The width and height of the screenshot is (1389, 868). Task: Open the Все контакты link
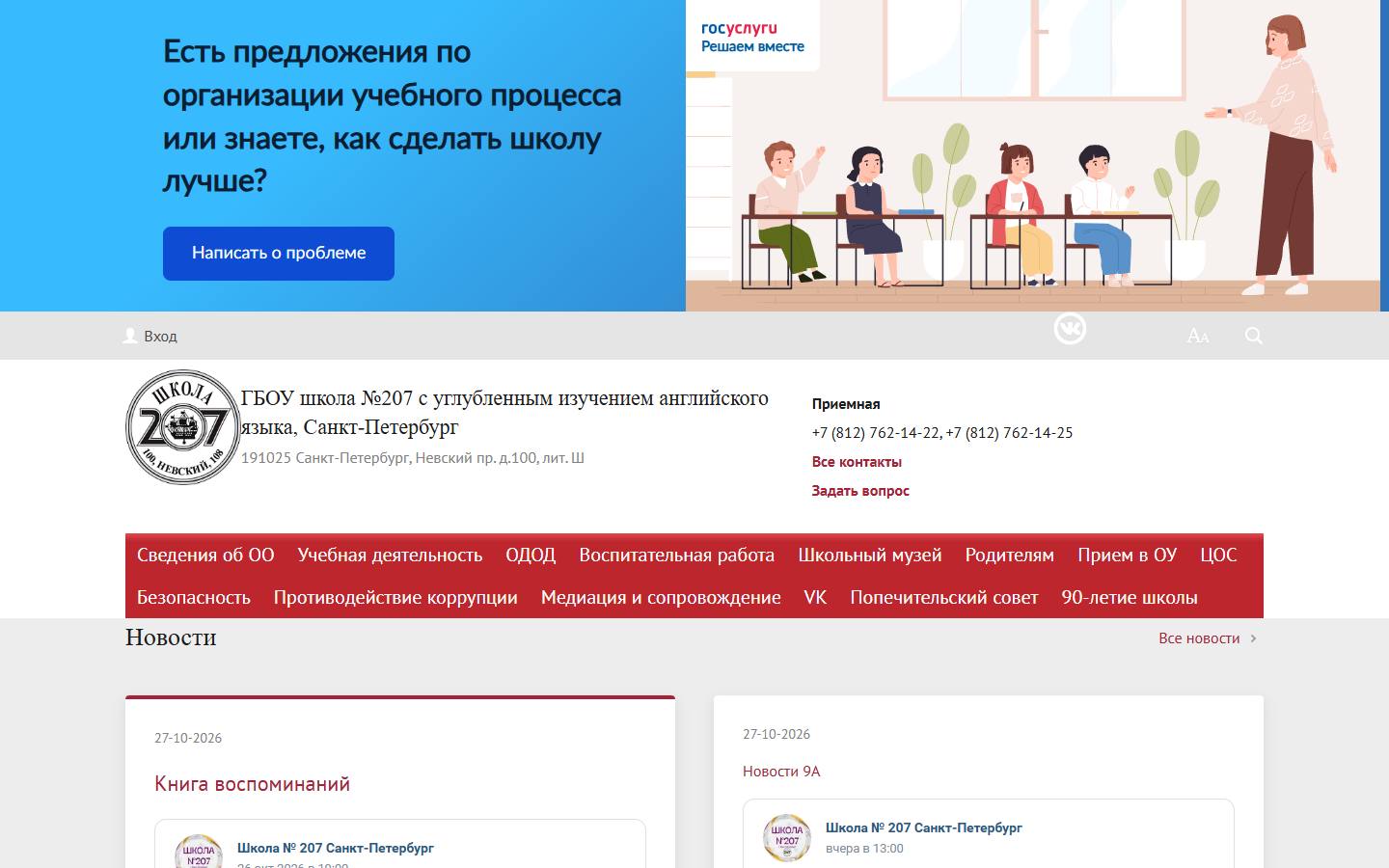point(857,462)
